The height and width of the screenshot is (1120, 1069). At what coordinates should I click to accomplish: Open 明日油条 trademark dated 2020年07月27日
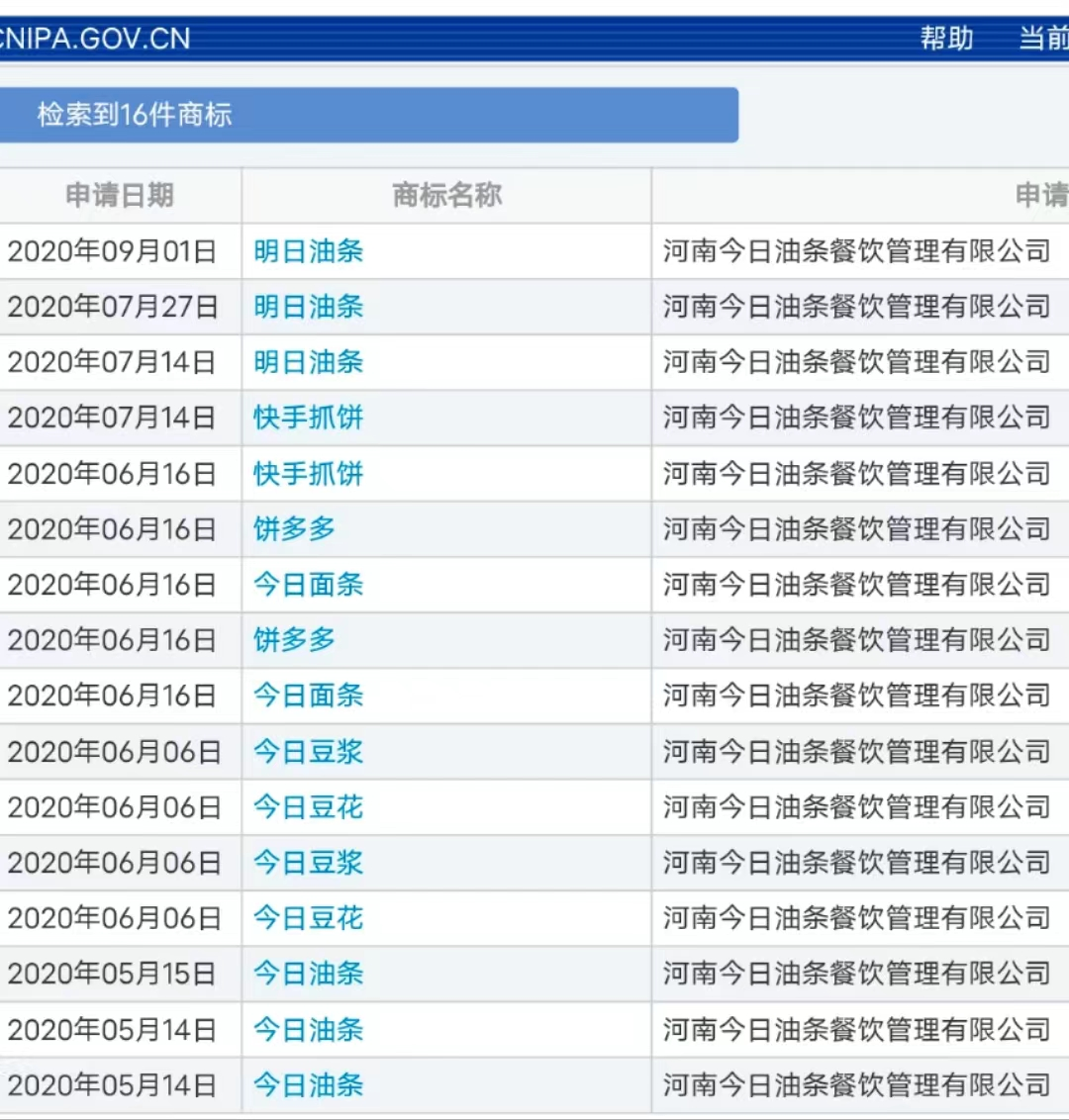point(309,307)
